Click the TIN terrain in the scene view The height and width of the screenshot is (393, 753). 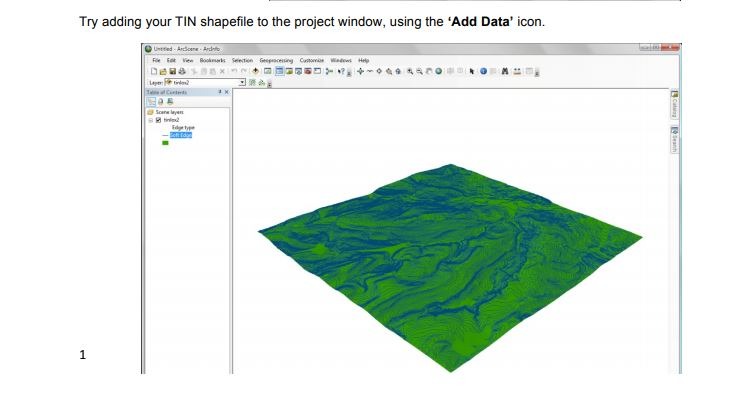(450, 269)
